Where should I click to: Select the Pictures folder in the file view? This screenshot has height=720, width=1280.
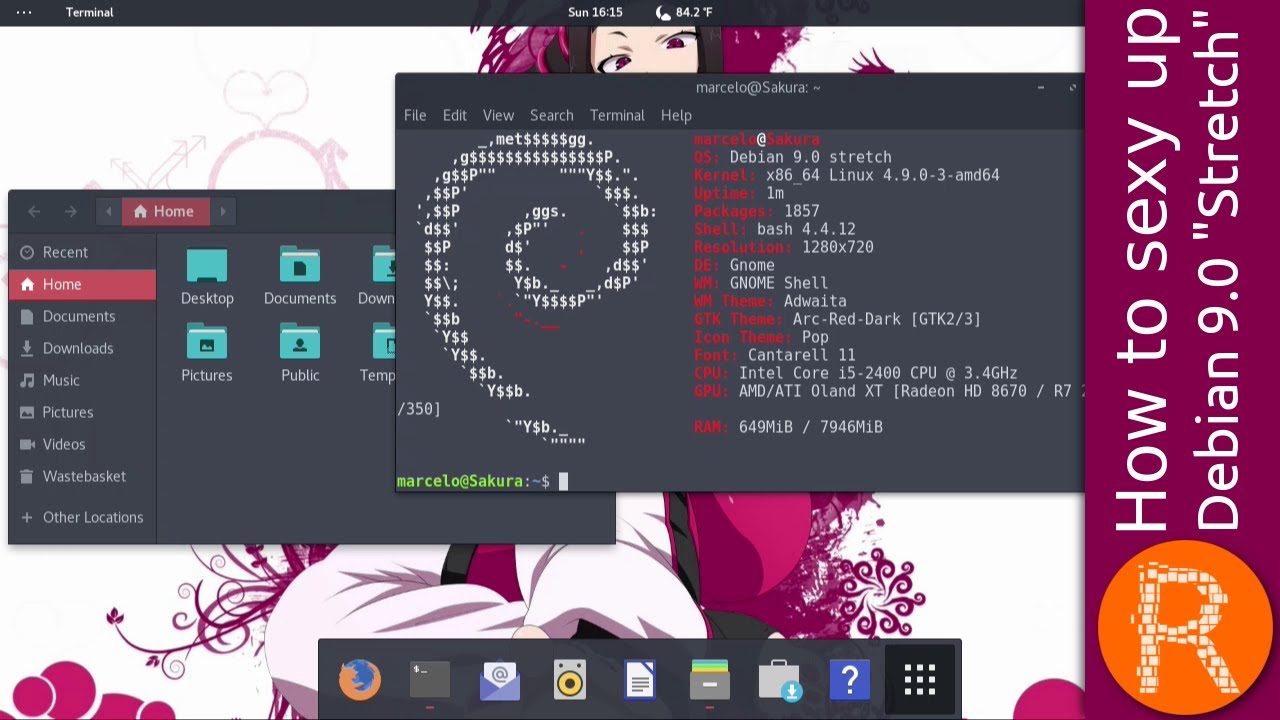pyautogui.click(x=207, y=353)
